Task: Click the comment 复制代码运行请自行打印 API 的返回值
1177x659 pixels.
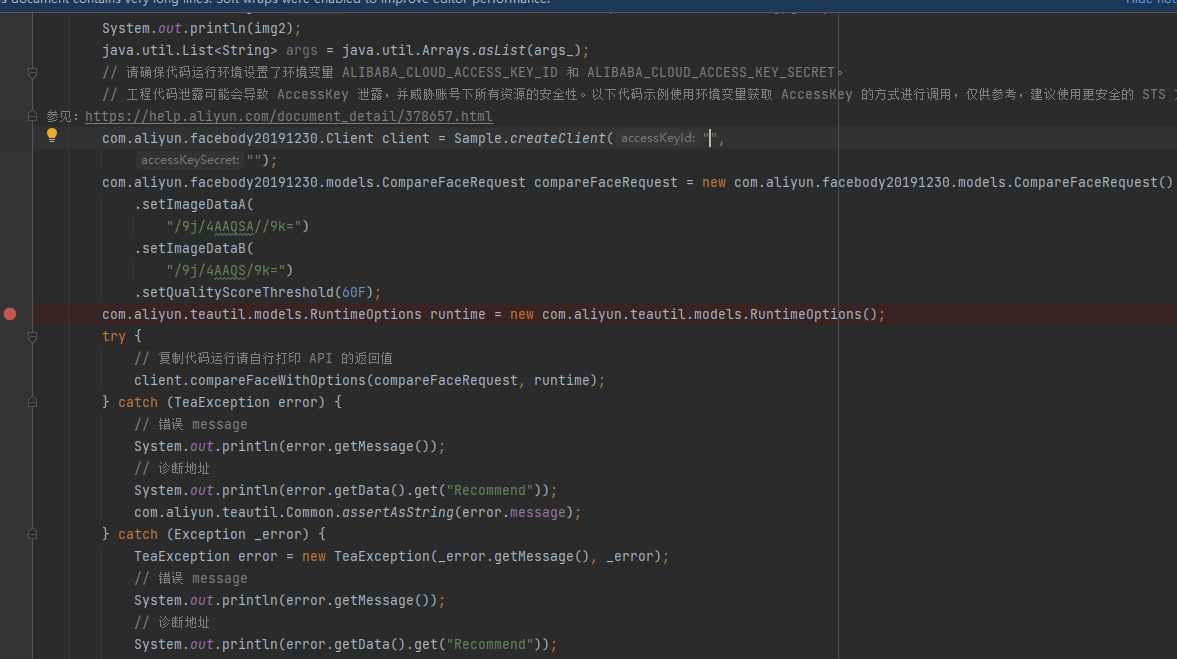Action: (x=263, y=358)
